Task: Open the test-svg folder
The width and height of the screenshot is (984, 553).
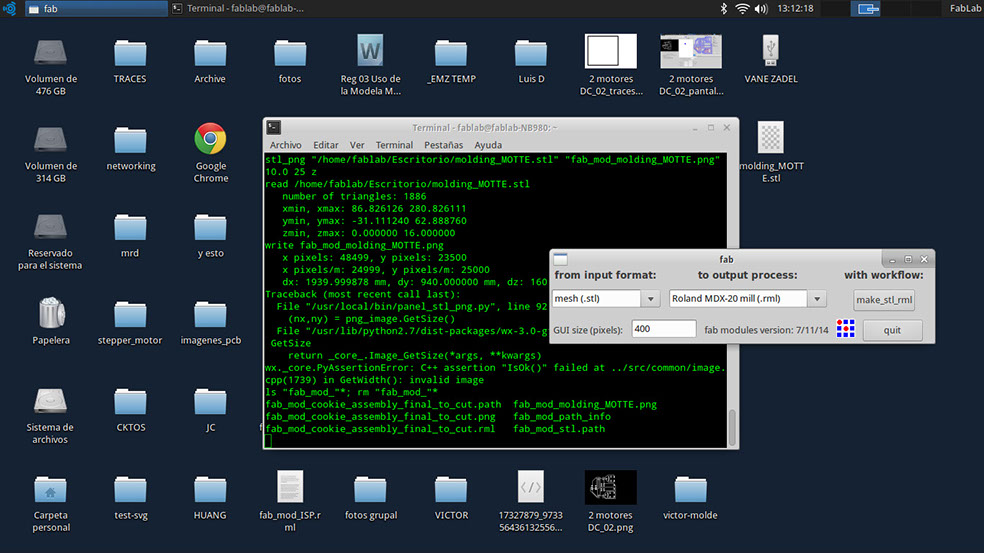Action: pyautogui.click(x=130, y=490)
